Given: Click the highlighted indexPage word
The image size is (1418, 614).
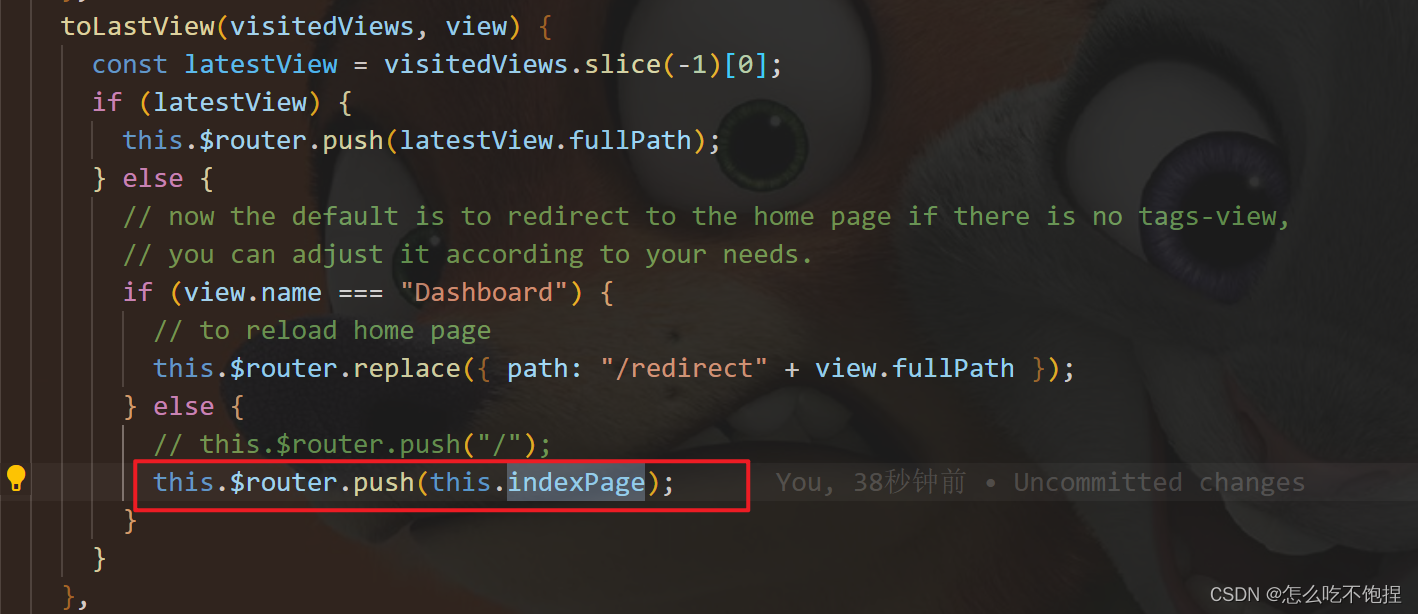Looking at the screenshot, I should [x=576, y=483].
